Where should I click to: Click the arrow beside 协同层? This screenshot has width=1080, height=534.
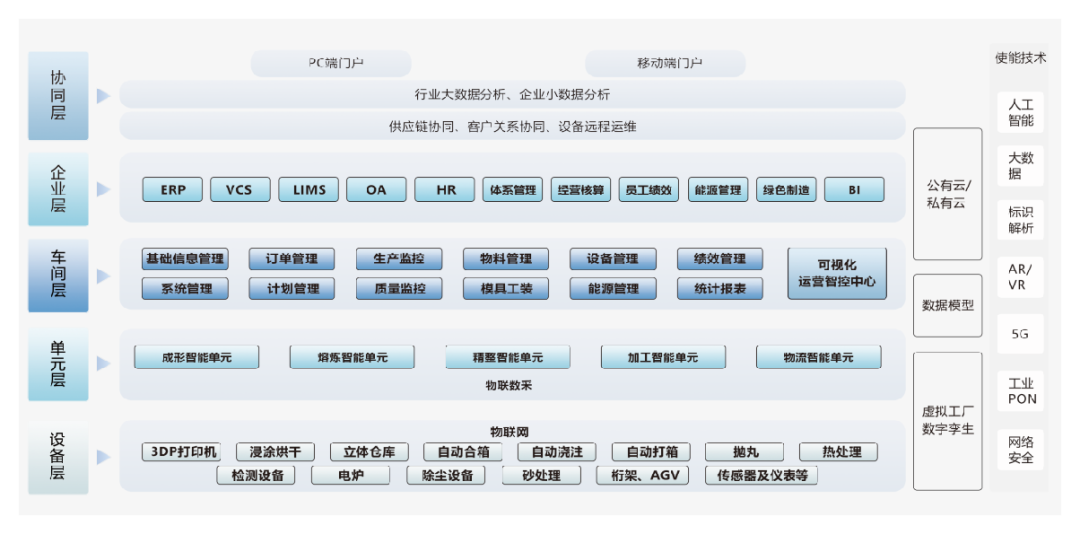click(x=103, y=96)
